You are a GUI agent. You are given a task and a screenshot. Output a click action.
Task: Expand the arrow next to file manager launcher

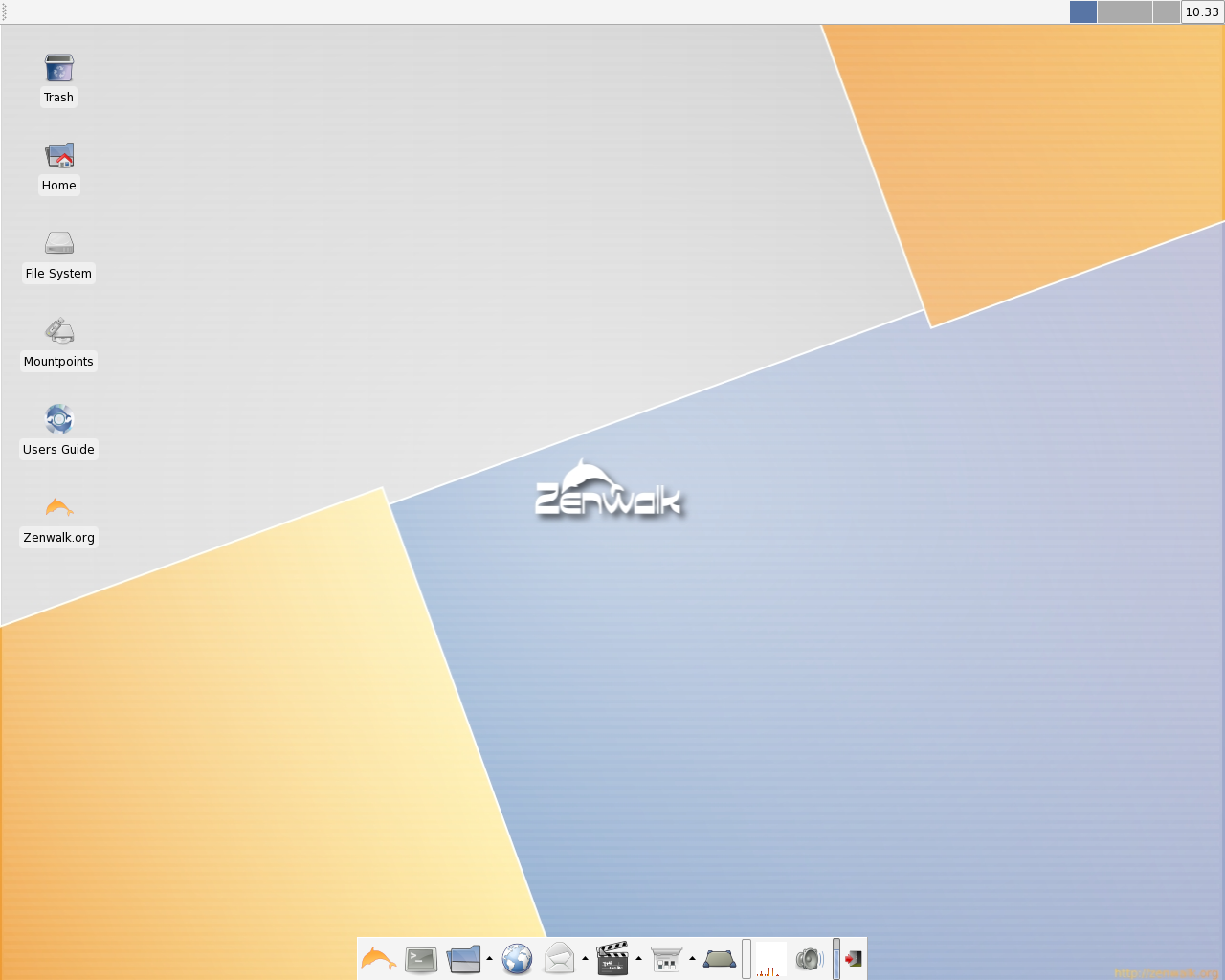point(489,958)
